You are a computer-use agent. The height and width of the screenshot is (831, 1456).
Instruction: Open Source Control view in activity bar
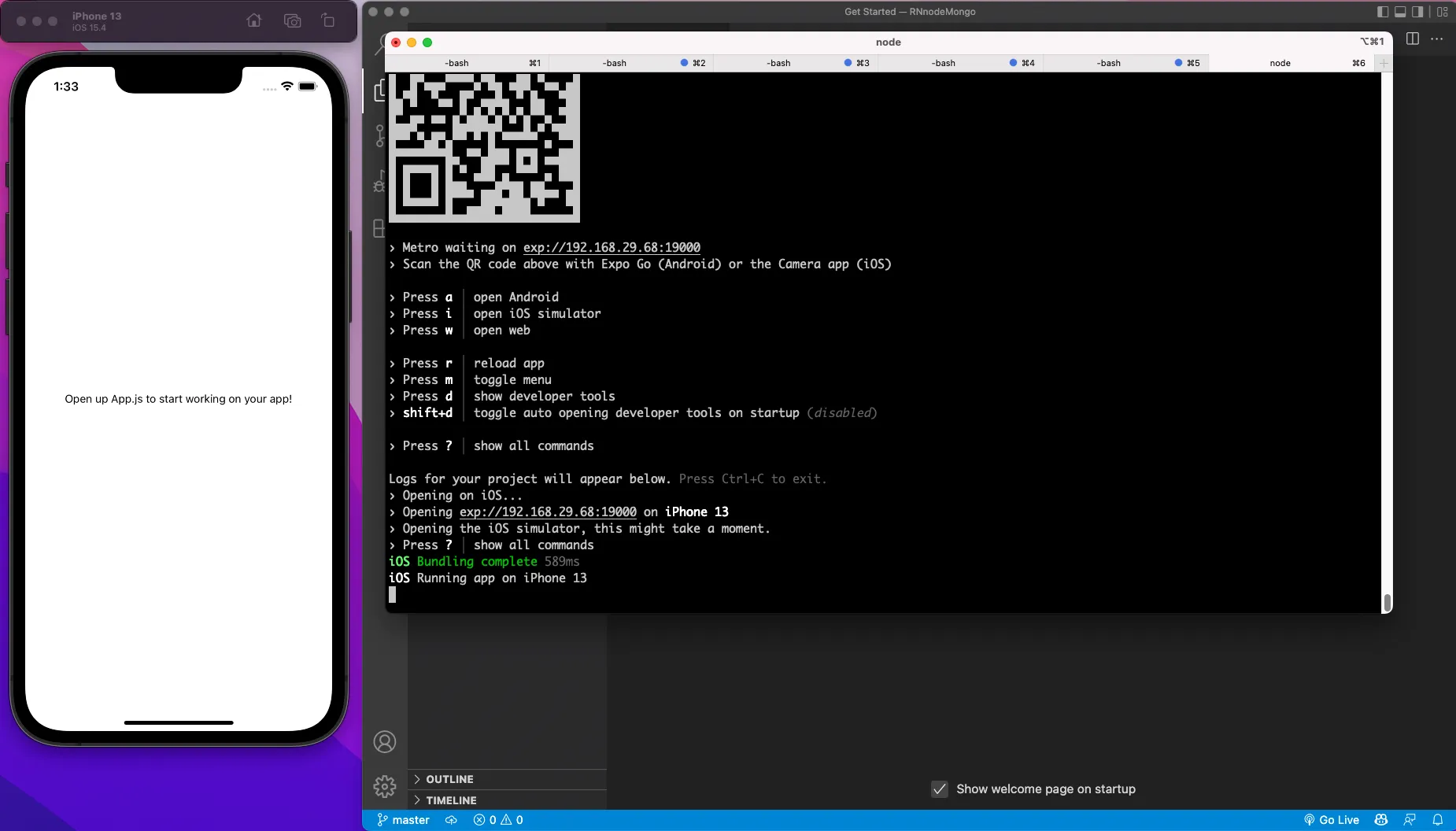(379, 136)
